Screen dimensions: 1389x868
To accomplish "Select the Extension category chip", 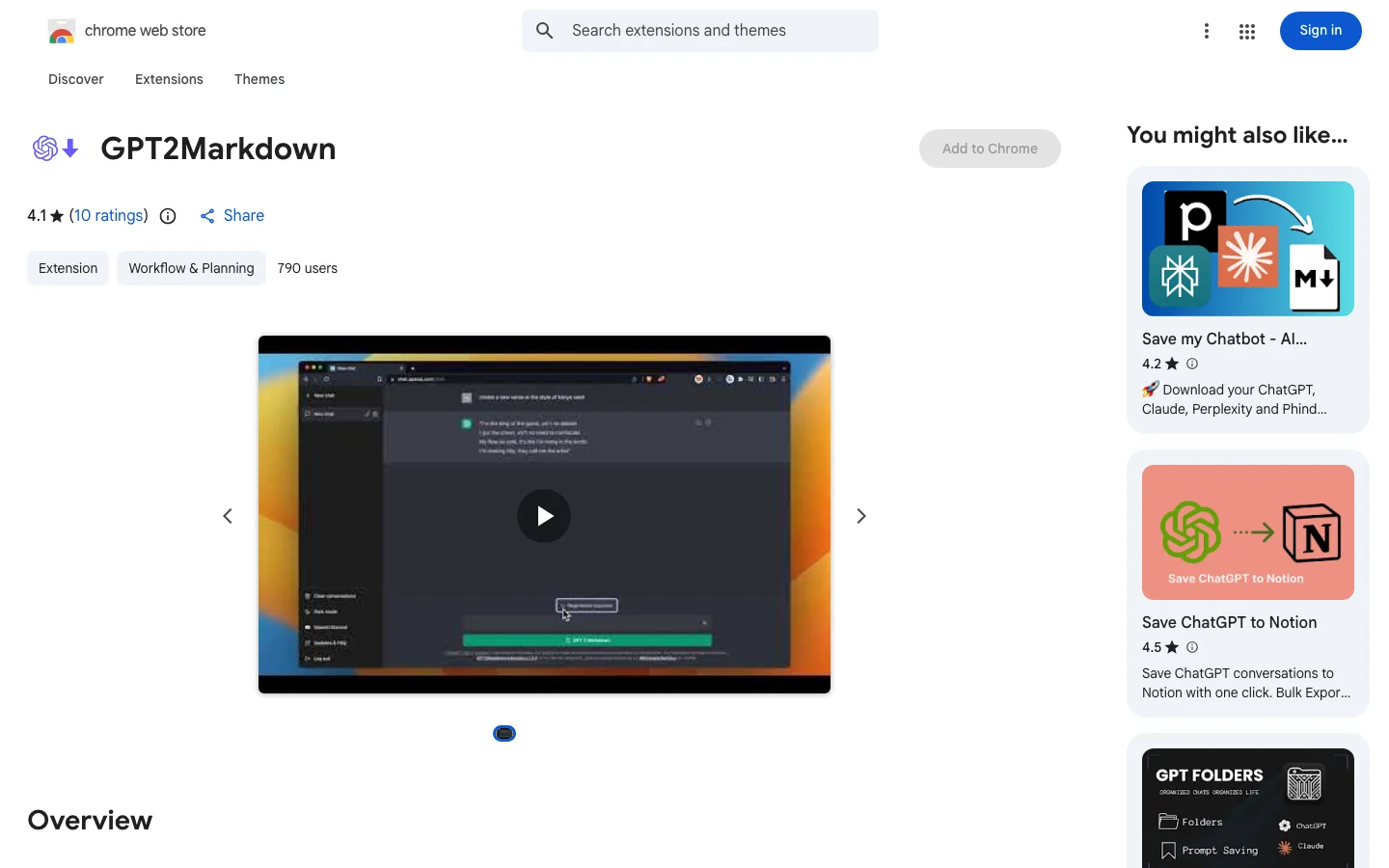I will (68, 268).
